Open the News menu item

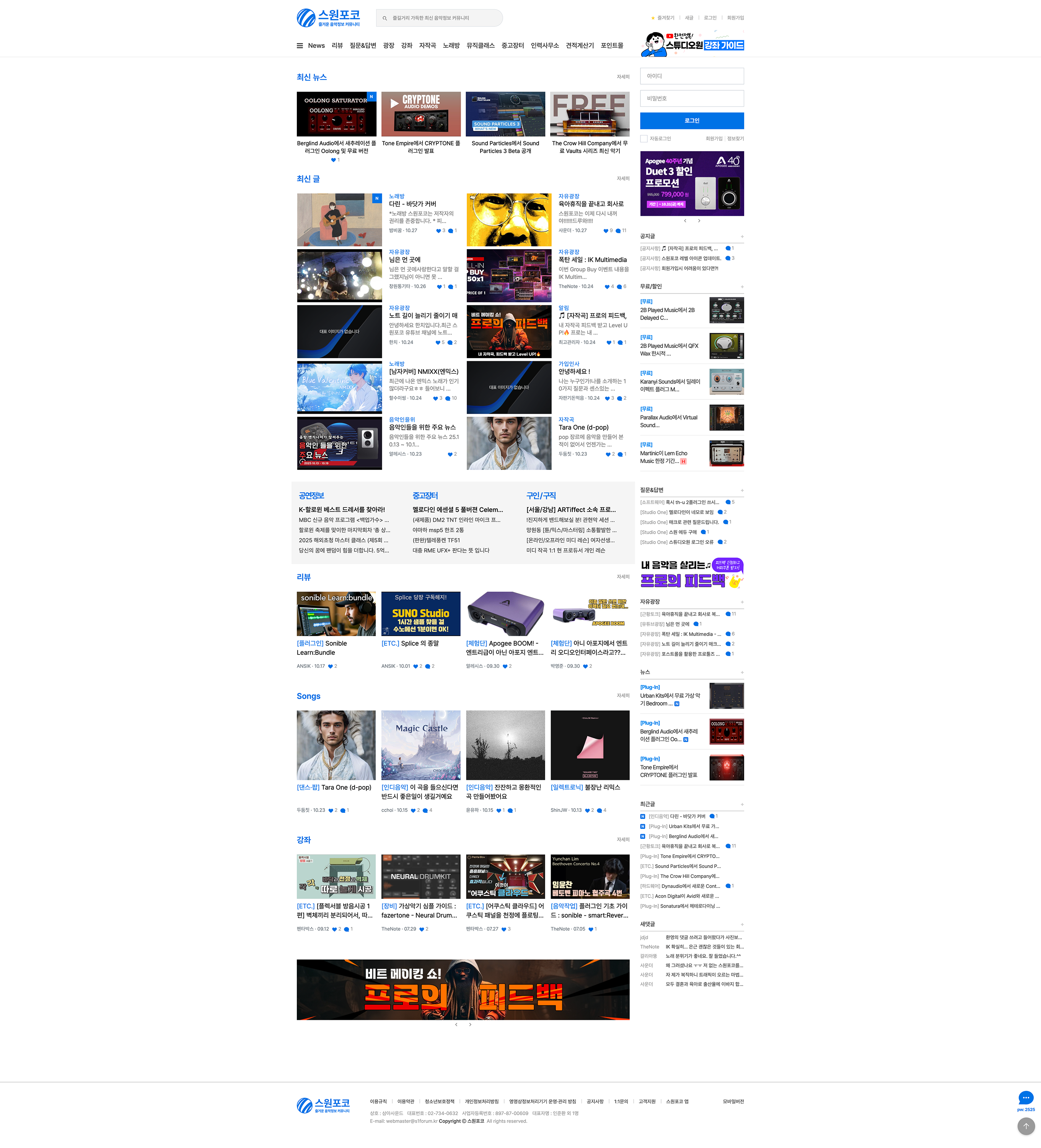point(316,46)
